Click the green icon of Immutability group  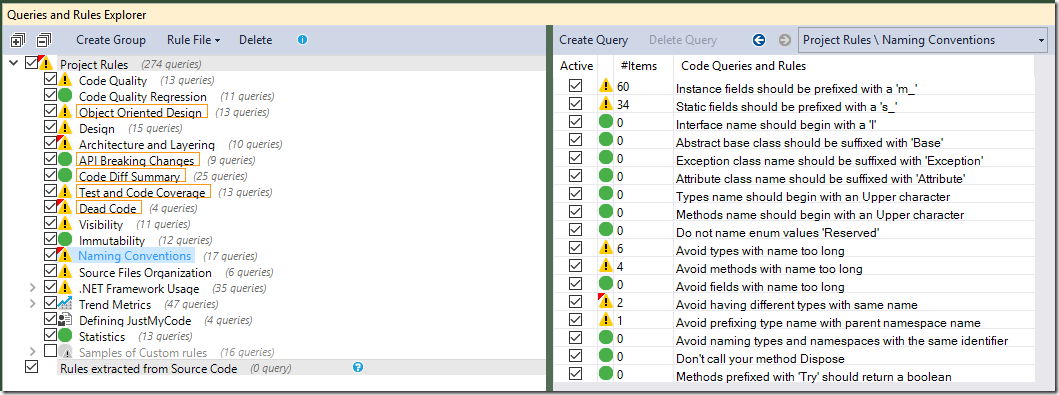(x=65, y=240)
